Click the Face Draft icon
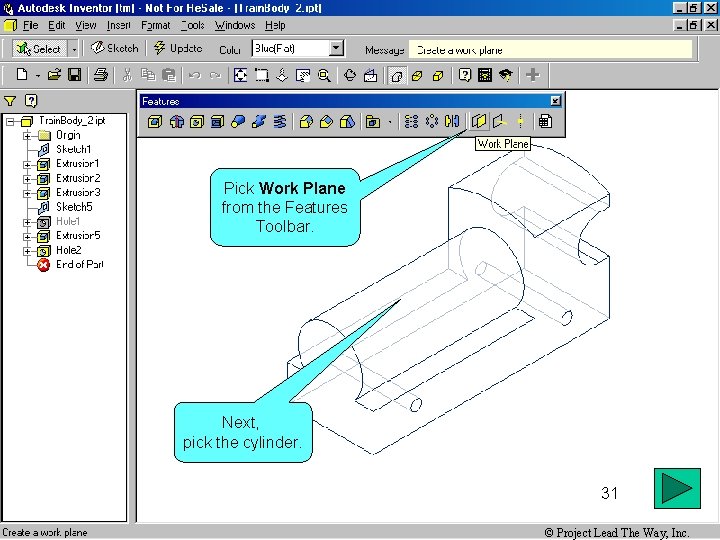 (x=347, y=122)
